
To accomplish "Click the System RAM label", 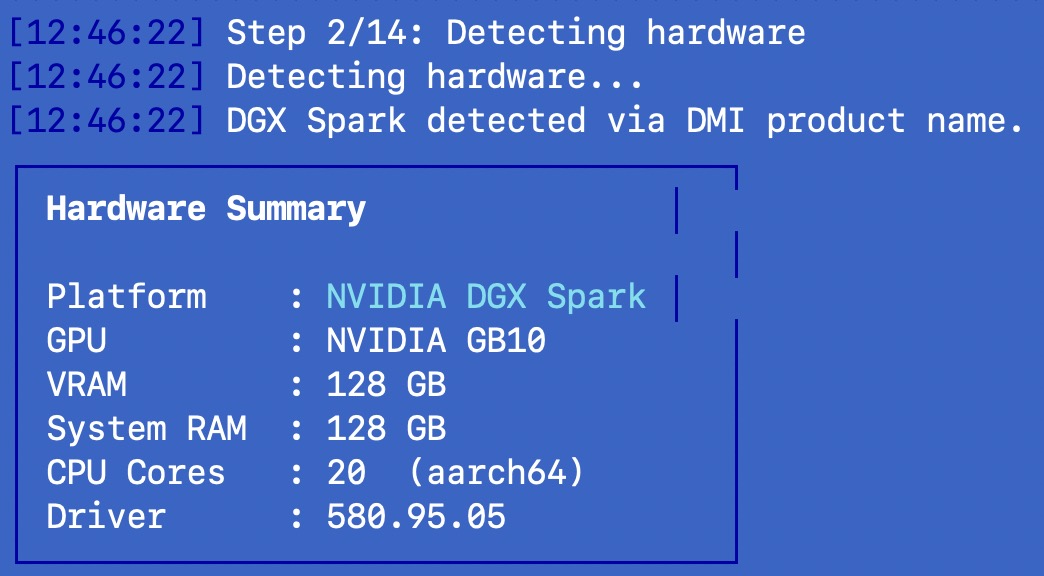I will pos(146,428).
